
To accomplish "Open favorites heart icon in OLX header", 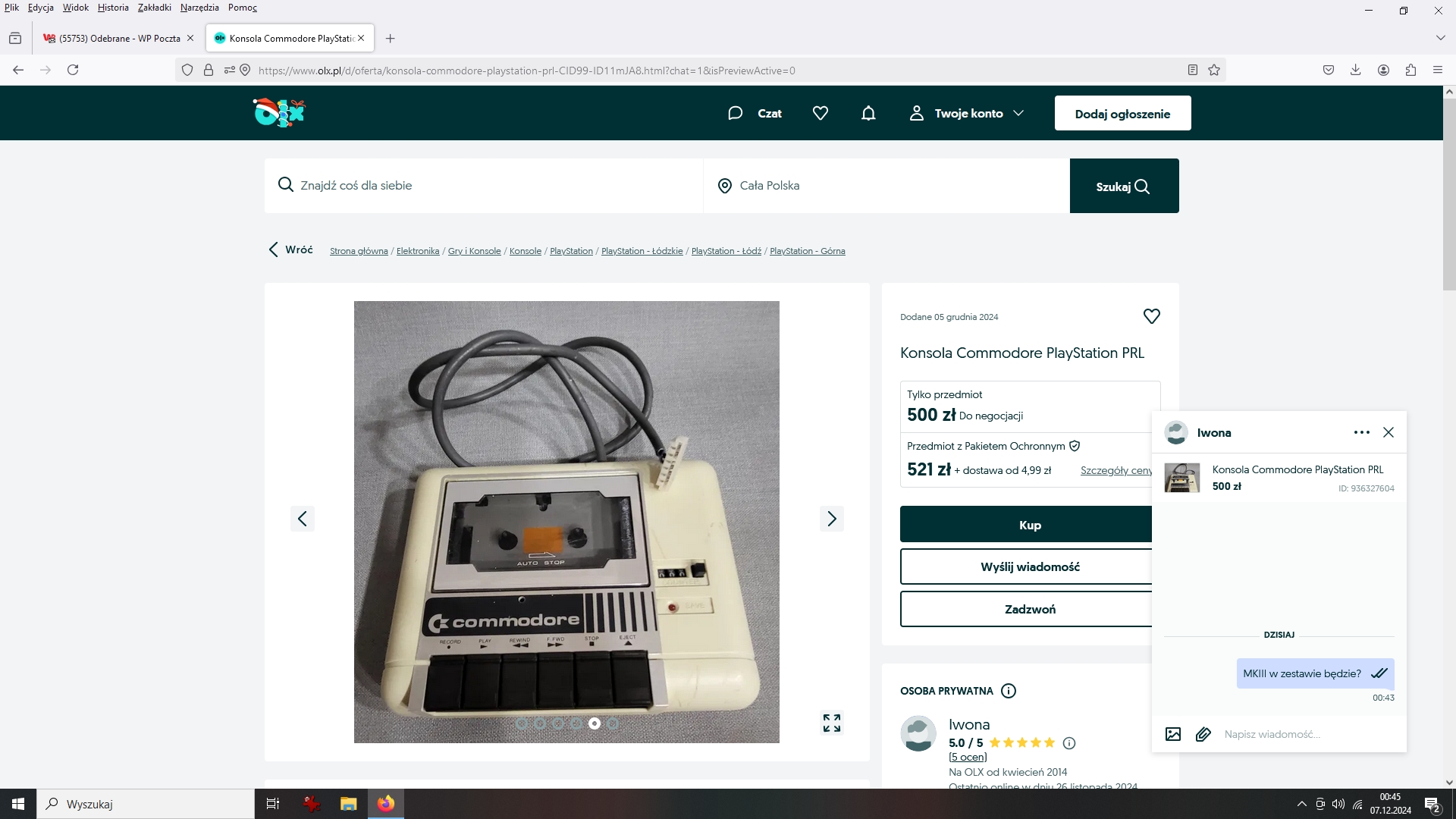I will coord(821,113).
